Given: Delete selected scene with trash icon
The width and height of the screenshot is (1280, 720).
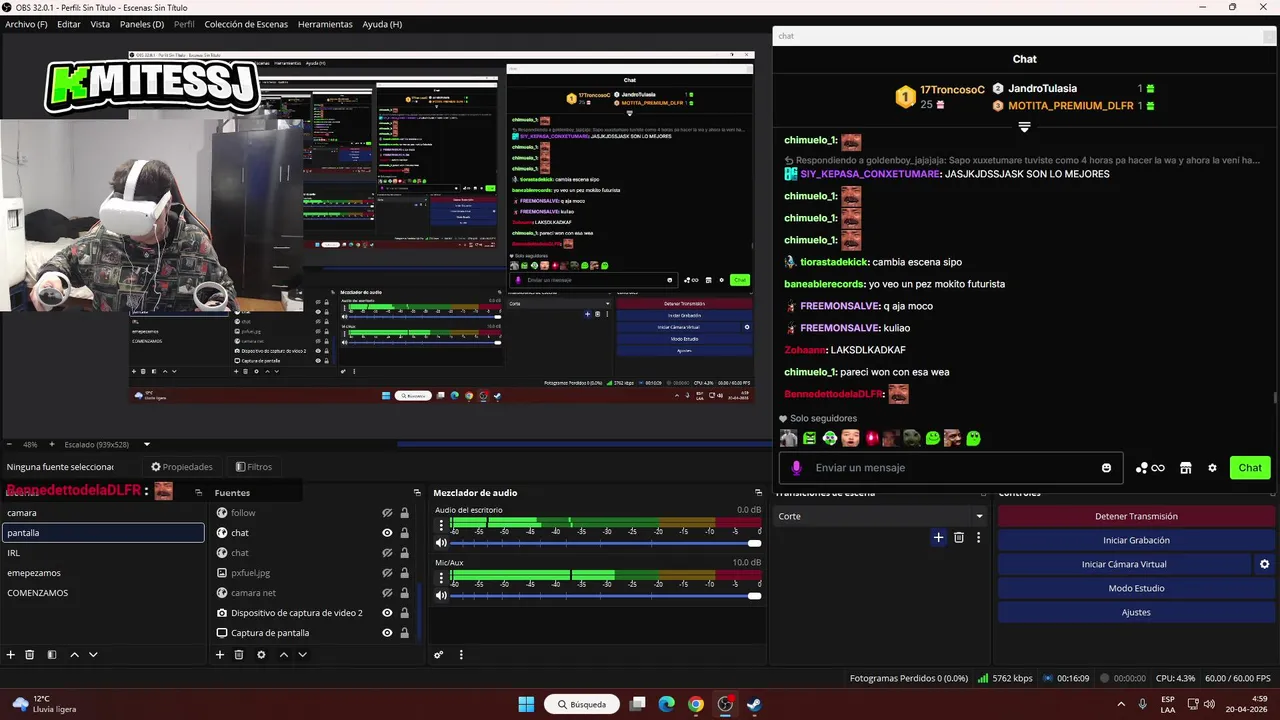Looking at the screenshot, I should (x=30, y=655).
